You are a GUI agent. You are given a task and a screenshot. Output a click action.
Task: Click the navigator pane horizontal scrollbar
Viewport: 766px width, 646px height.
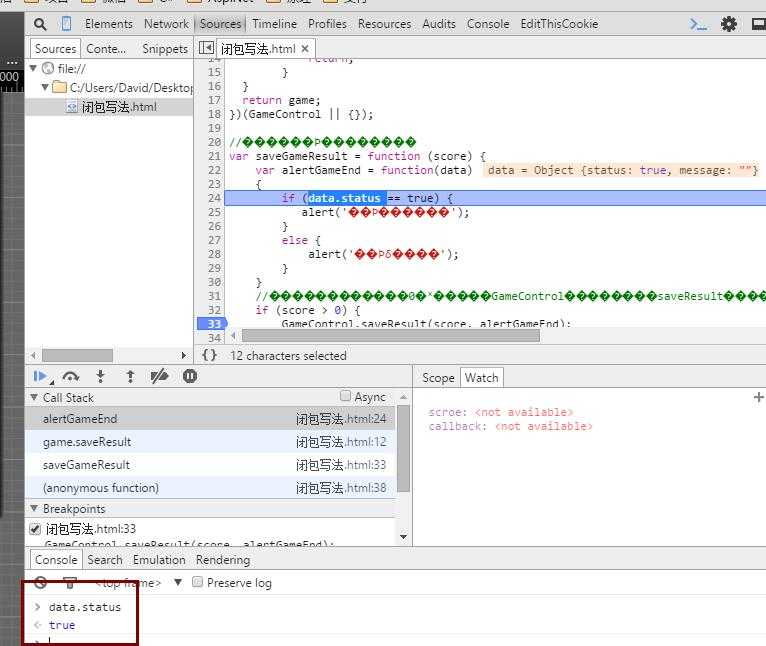[77, 355]
